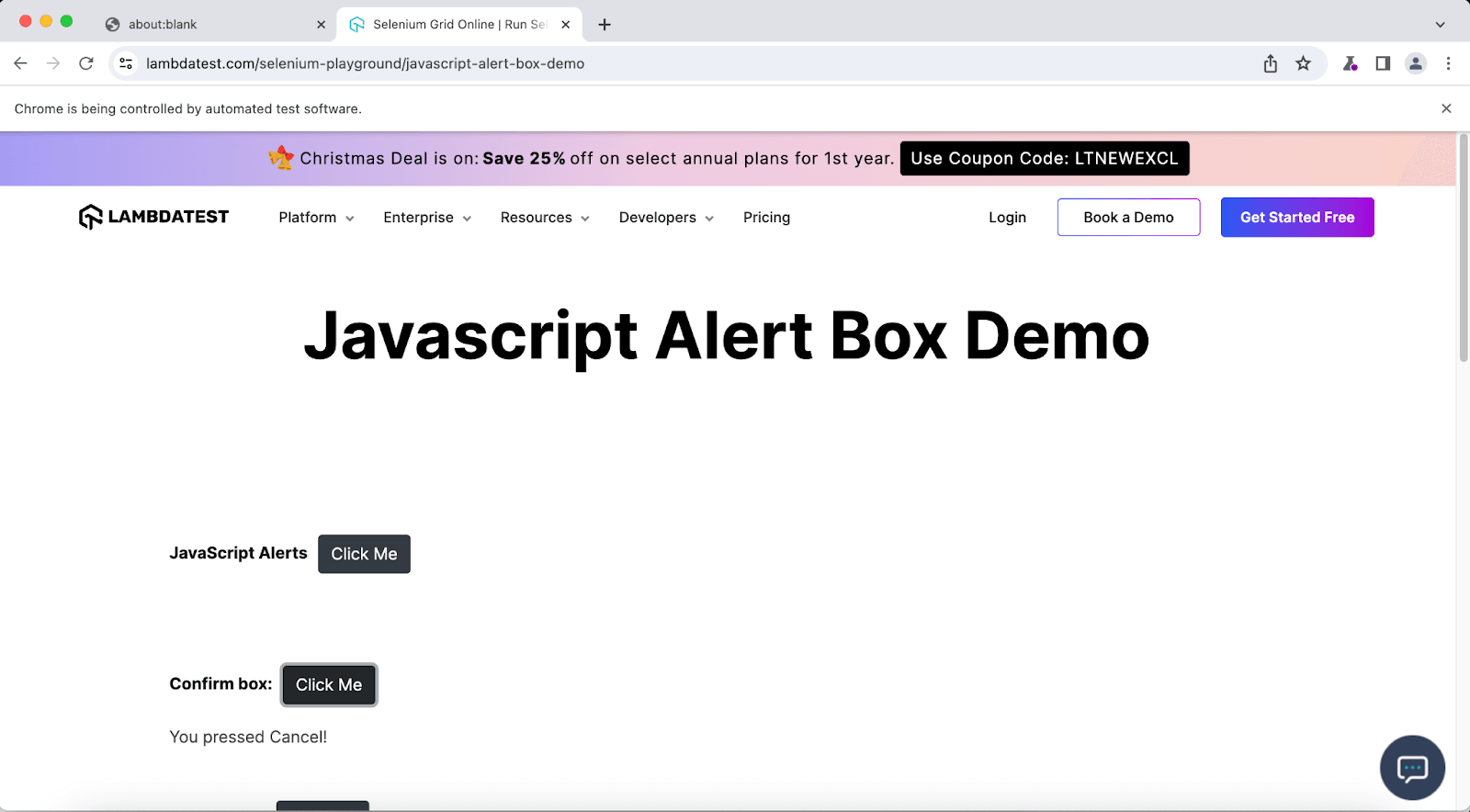1470x812 pixels.
Task: Open the chat support widget icon
Action: pos(1412,768)
